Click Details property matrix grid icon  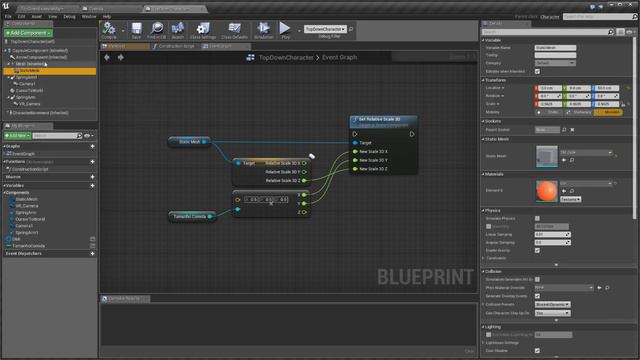[620, 32]
